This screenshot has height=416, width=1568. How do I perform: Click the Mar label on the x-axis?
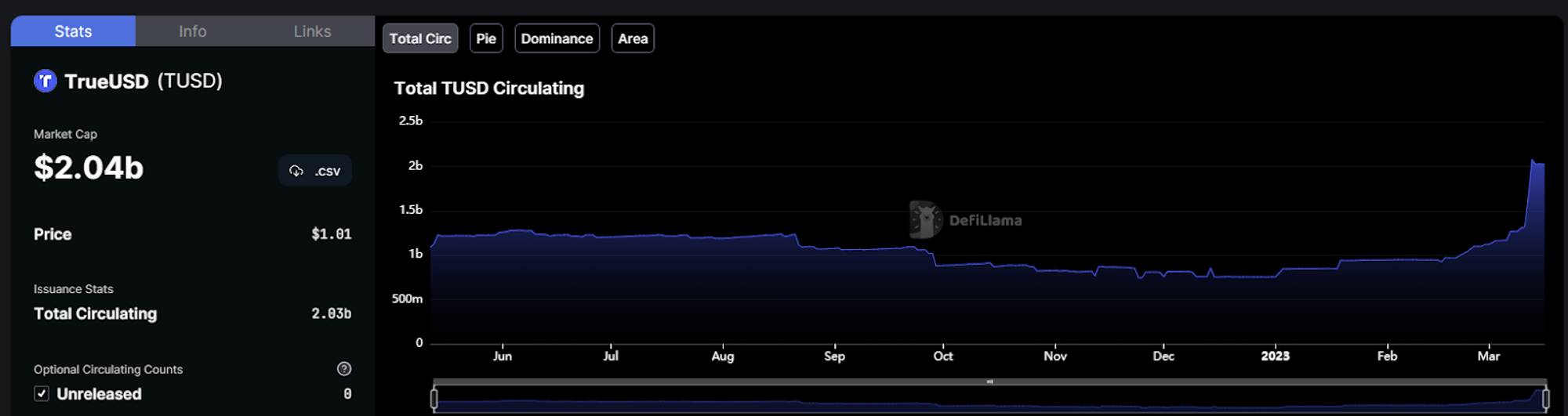pos(1489,356)
